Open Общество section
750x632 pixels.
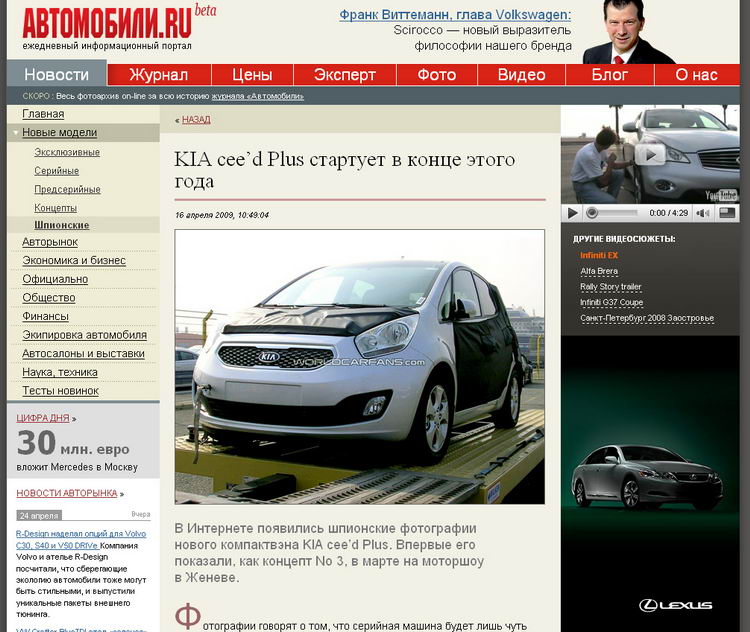pyautogui.click(x=49, y=298)
